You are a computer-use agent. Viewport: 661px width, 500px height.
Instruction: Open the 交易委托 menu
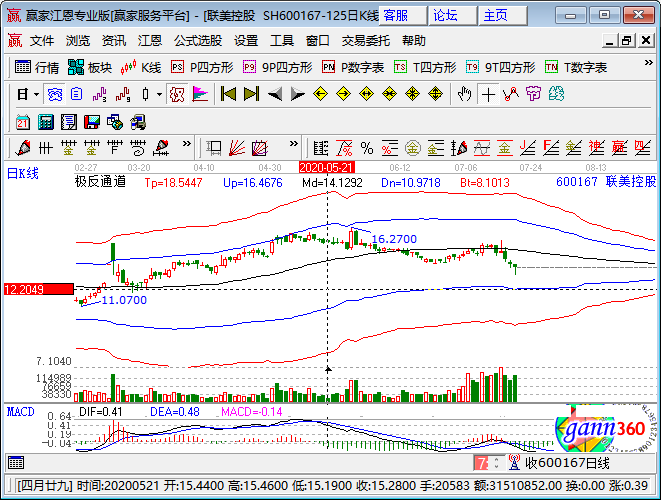pyautogui.click(x=365, y=41)
